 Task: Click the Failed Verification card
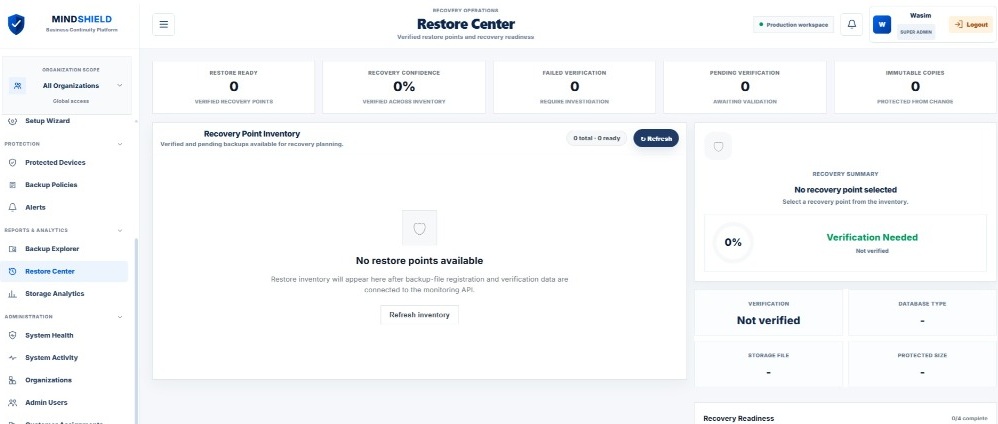coord(574,87)
